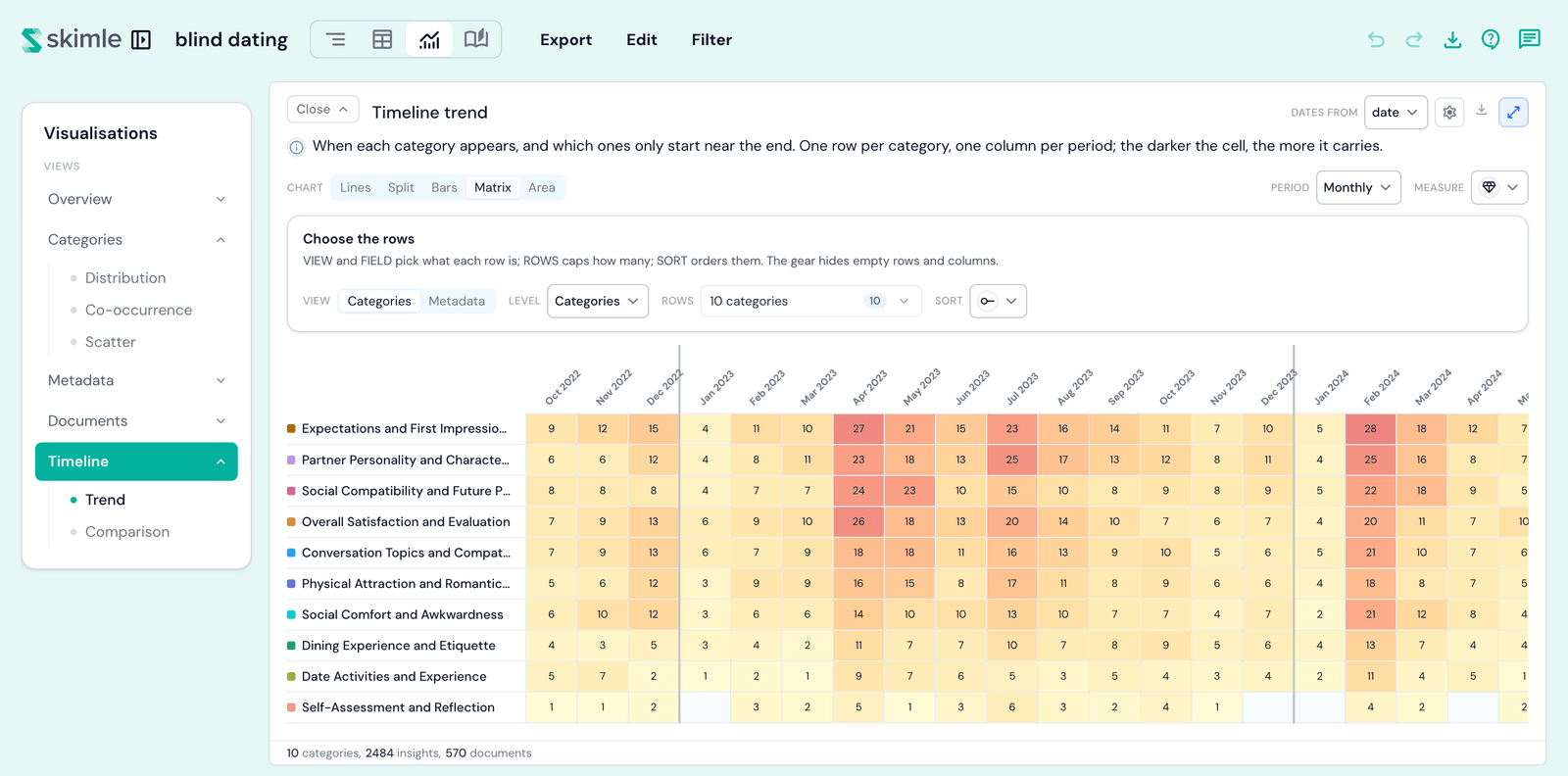
Task: Switch row view to Metadata
Action: pyautogui.click(x=457, y=301)
